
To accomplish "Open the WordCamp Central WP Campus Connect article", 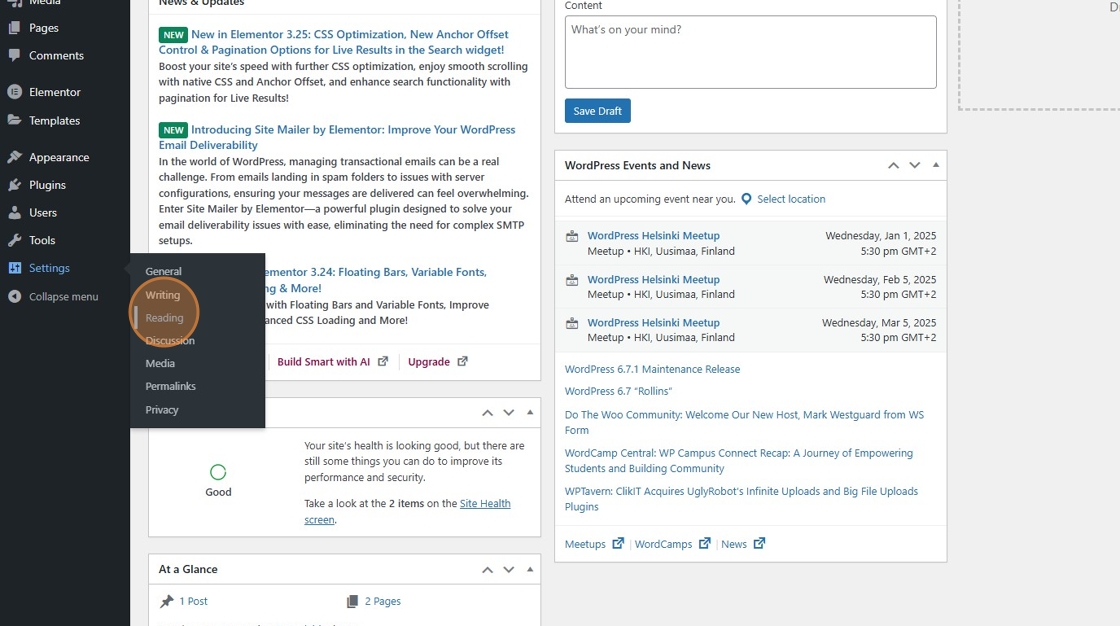I will 739,461.
